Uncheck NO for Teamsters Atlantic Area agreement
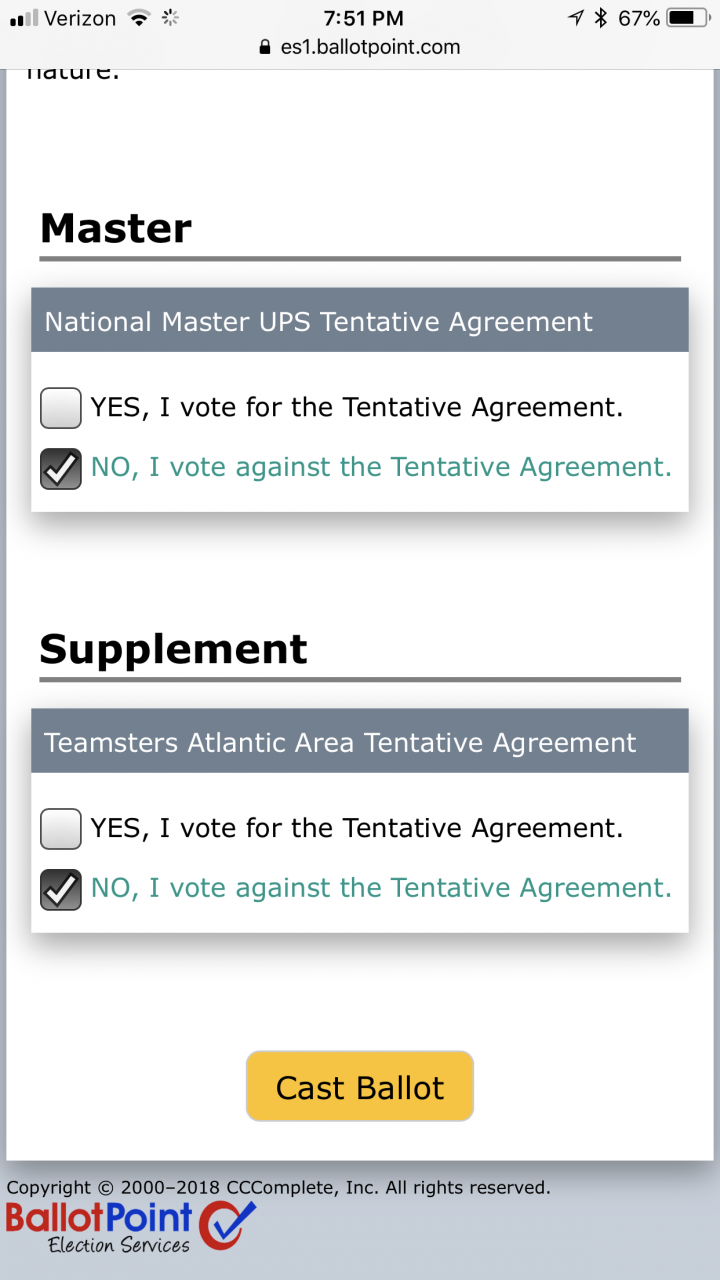The width and height of the screenshot is (720, 1280). click(x=61, y=889)
